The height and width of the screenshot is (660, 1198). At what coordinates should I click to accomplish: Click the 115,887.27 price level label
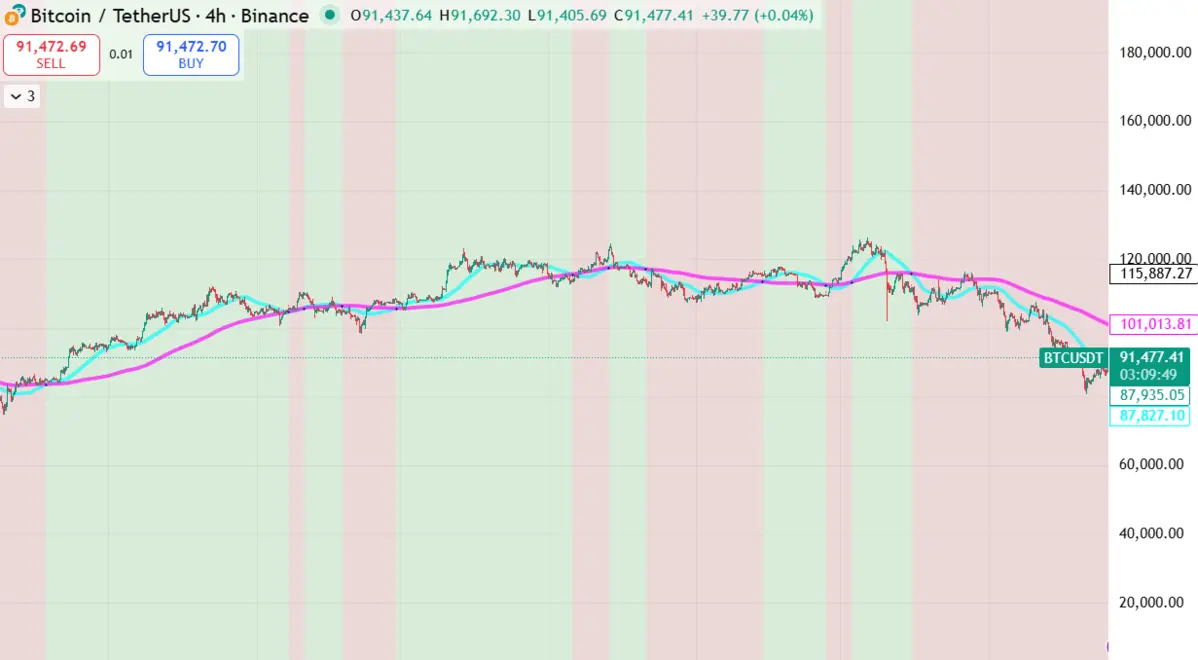pyautogui.click(x=1154, y=273)
